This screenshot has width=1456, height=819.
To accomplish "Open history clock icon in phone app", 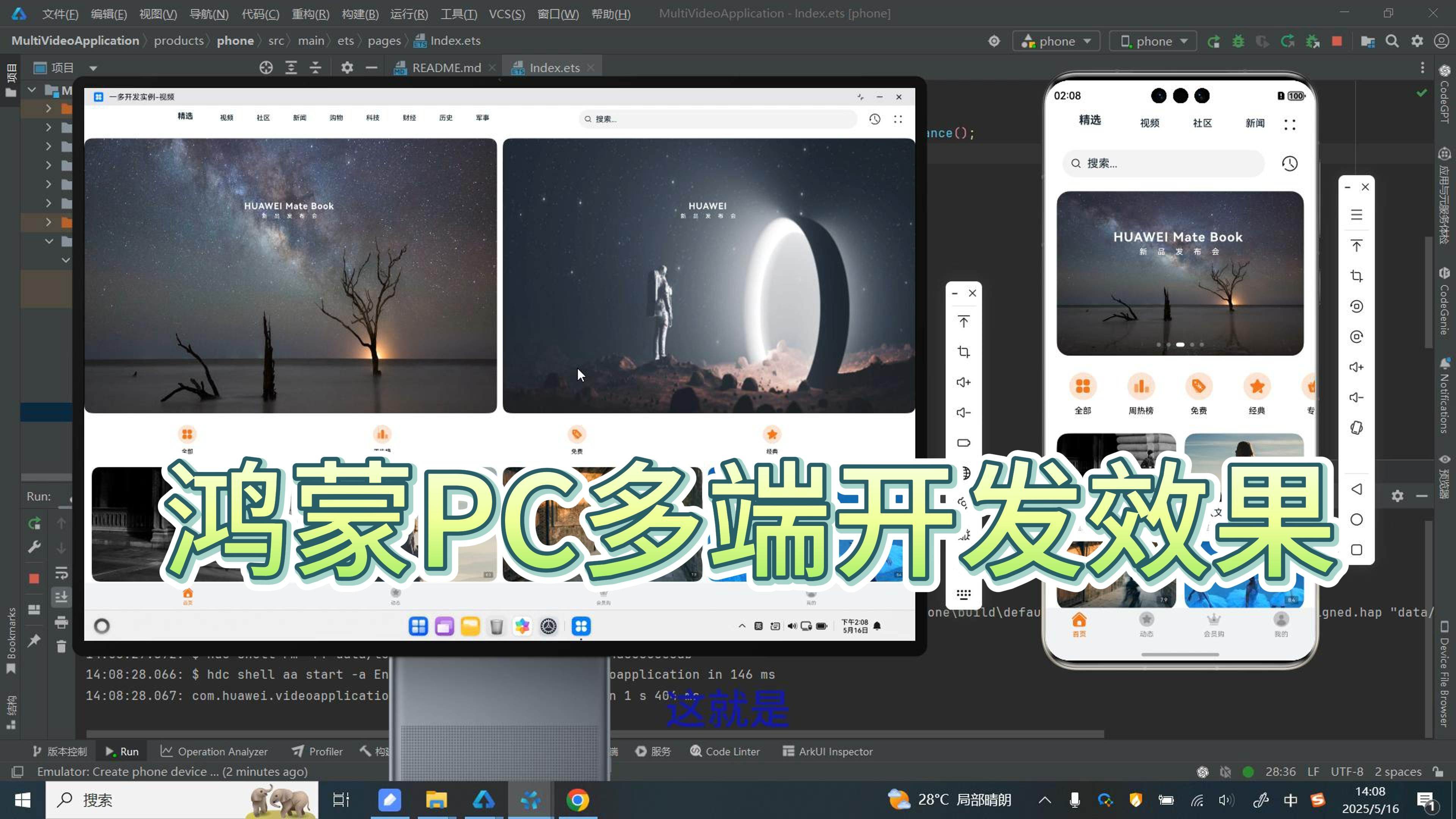I will pyautogui.click(x=1289, y=163).
